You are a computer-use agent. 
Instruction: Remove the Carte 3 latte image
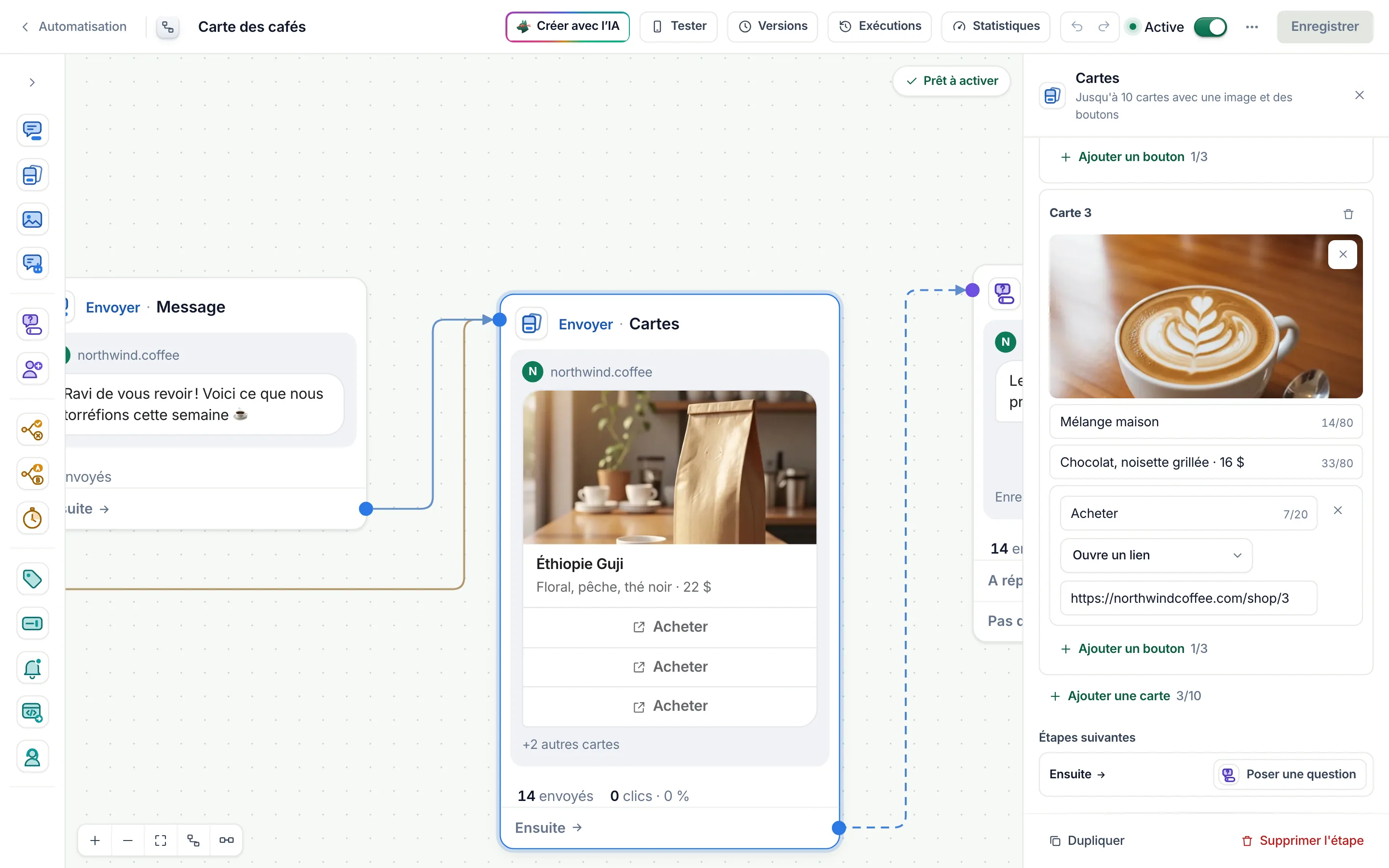[1343, 254]
